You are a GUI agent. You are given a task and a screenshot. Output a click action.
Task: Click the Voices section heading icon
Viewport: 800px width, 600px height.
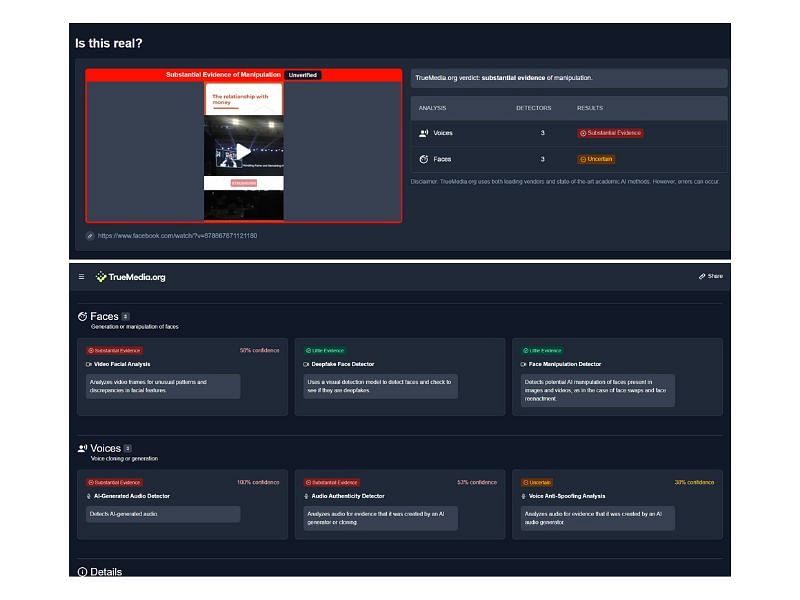82,448
